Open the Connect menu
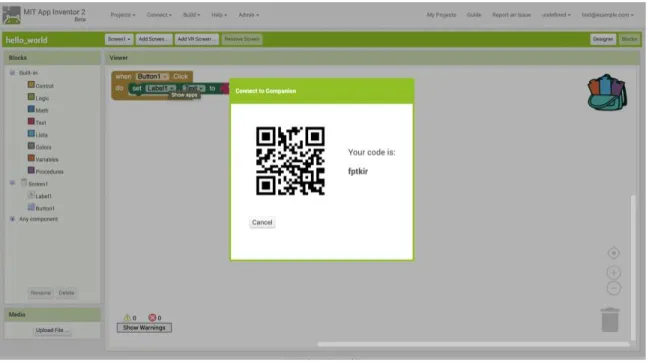This screenshot has height=362, width=649. (x=159, y=15)
